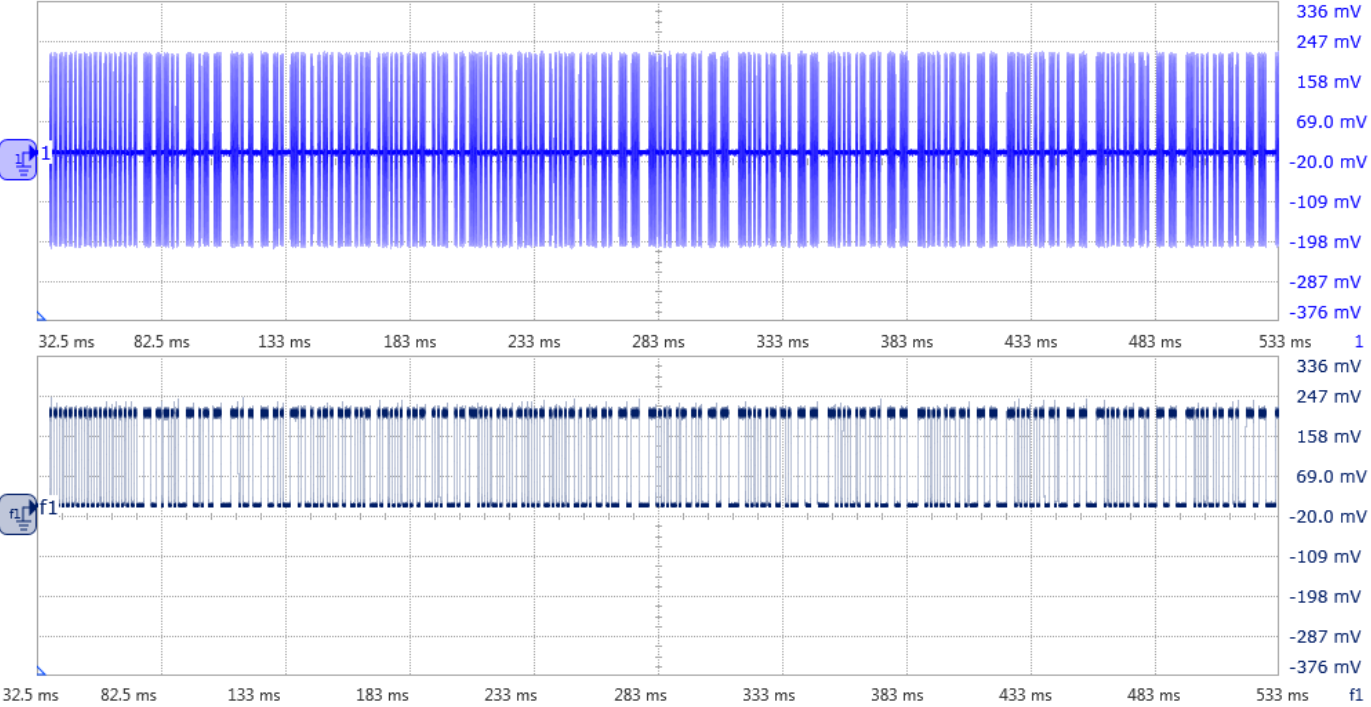Select the f1 math trace ground marker
The image size is (1371, 707).
click(x=19, y=514)
